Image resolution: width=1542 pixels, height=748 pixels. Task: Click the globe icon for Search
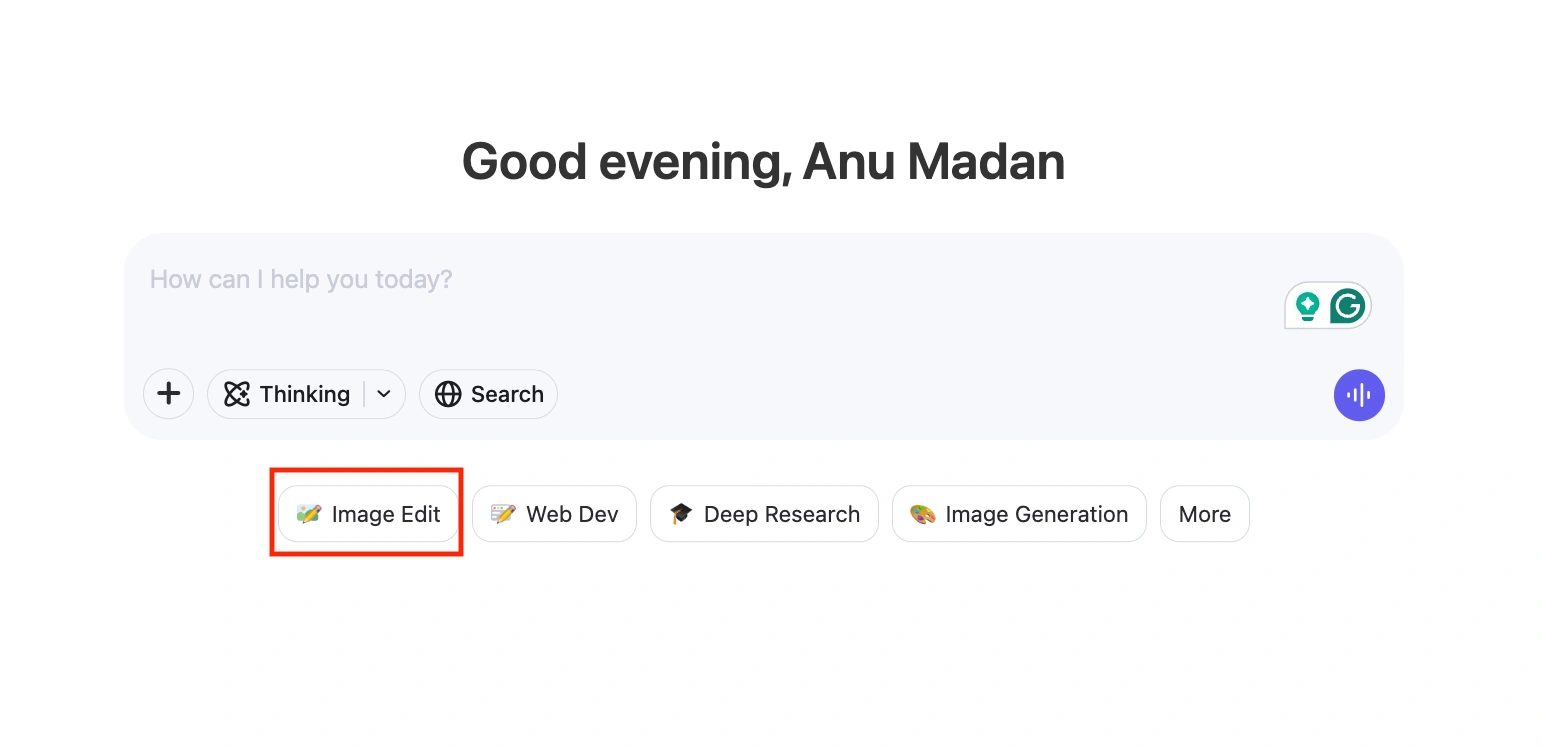(448, 394)
